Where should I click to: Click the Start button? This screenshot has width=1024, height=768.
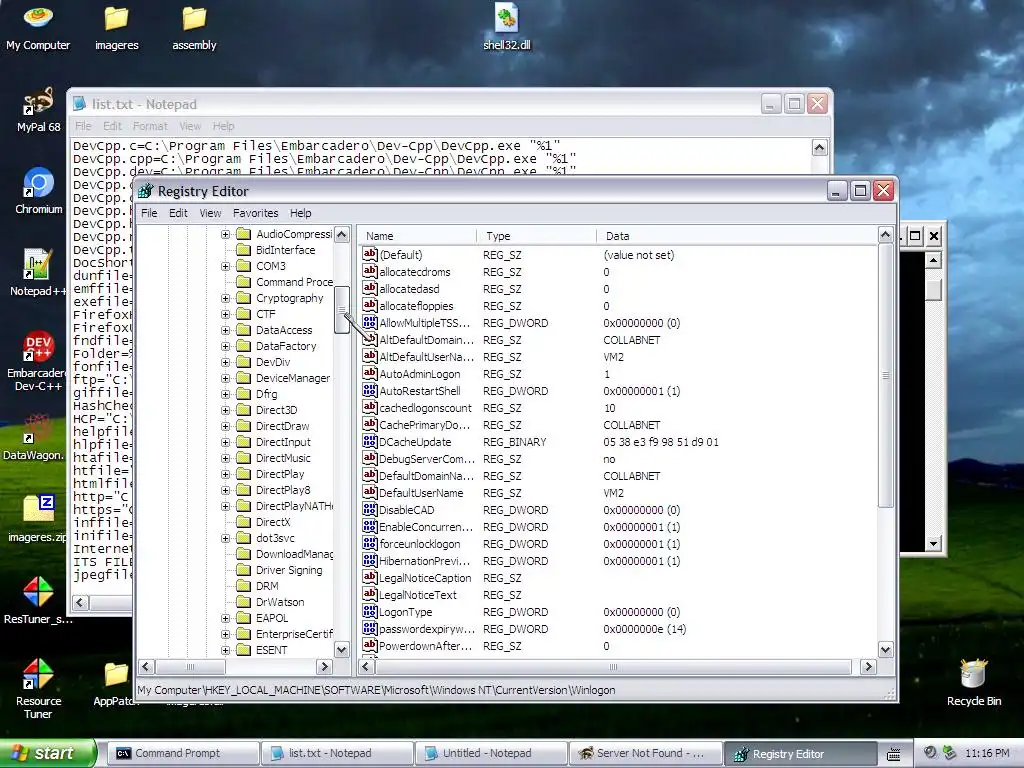[47, 753]
